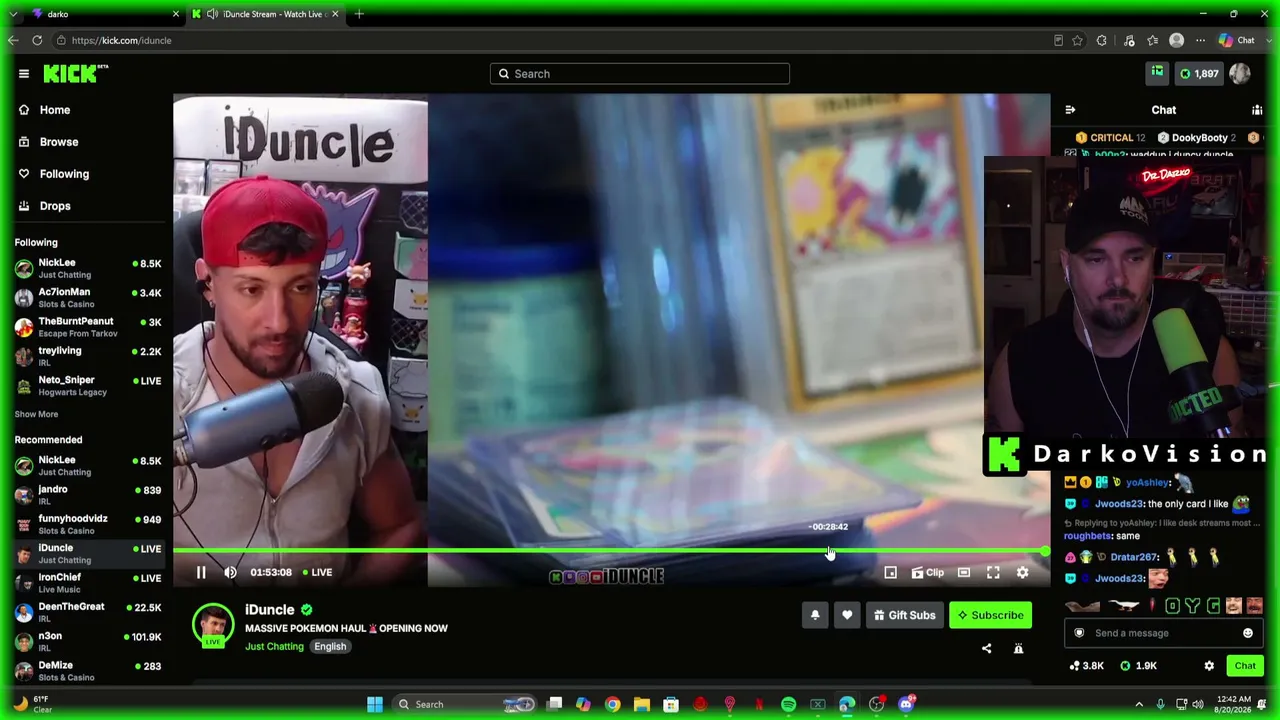Open funnyhoodvidz recommended channel
The image size is (1280, 720).
[87, 524]
